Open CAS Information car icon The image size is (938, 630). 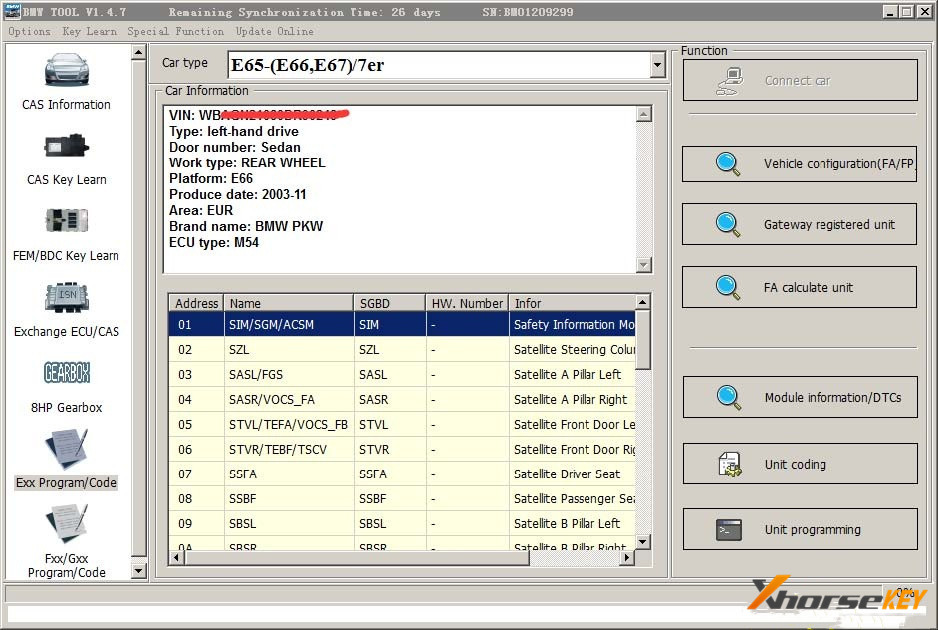click(66, 69)
